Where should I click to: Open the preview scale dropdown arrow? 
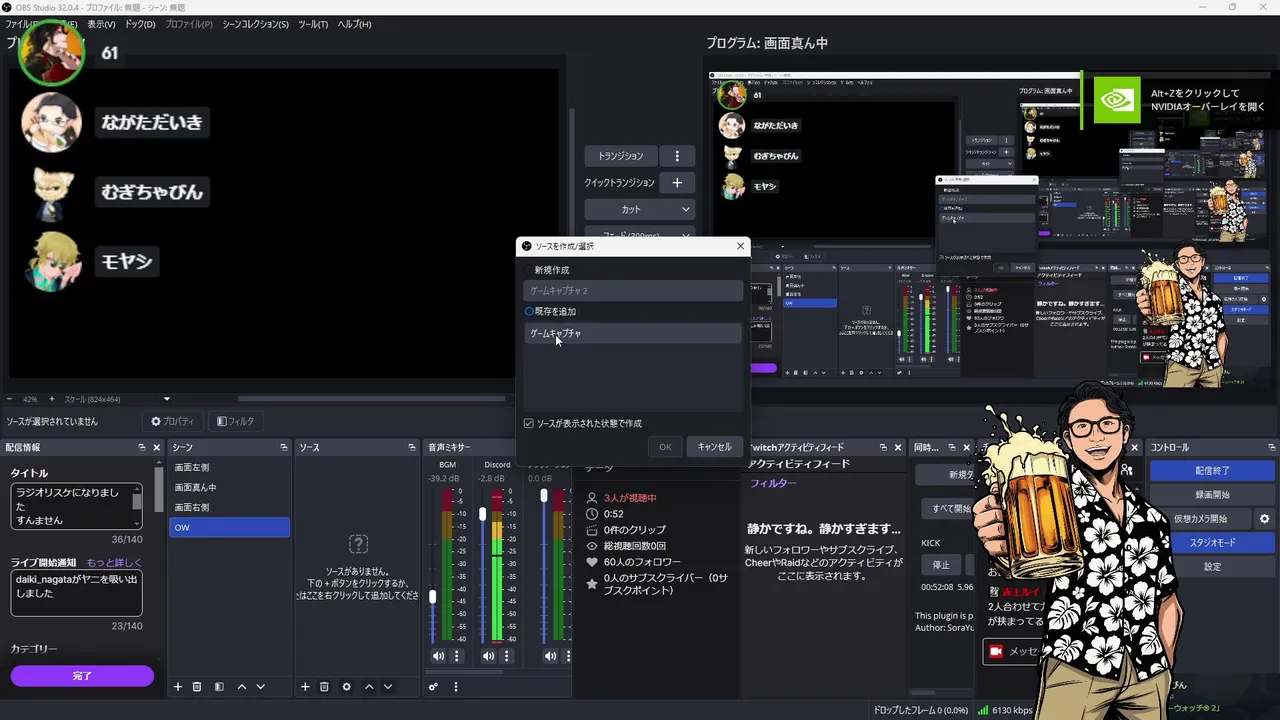click(167, 399)
